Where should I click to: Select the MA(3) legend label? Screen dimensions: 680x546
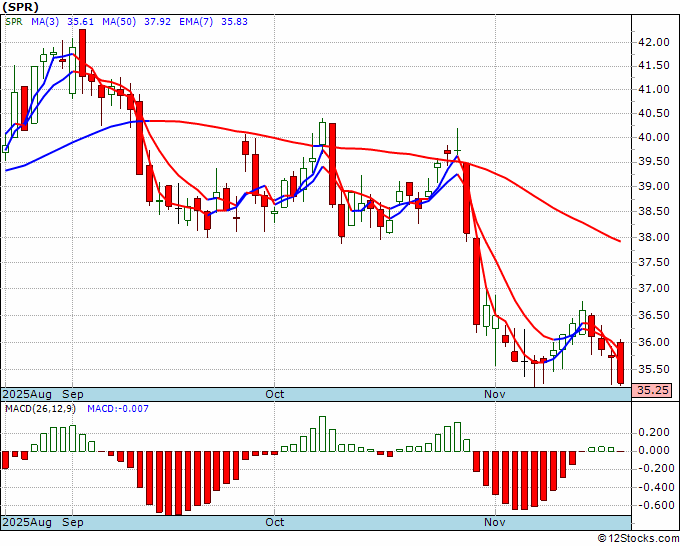45,22
